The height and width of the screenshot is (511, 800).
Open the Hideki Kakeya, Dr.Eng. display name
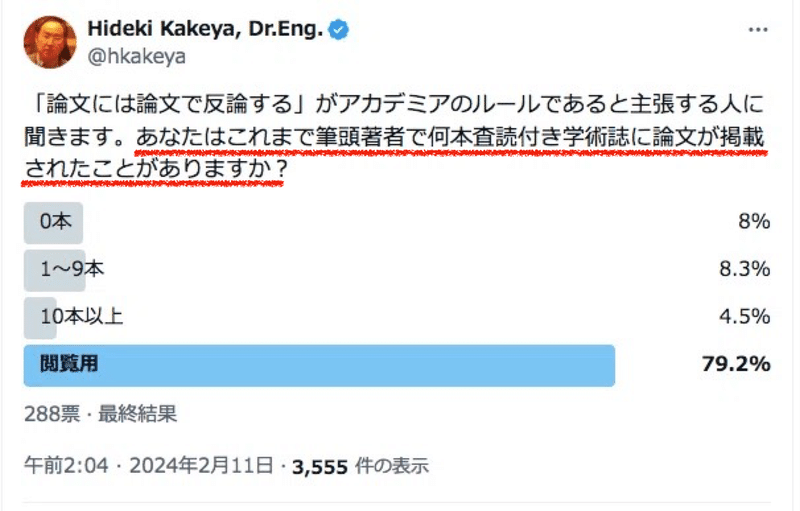pyautogui.click(x=206, y=30)
